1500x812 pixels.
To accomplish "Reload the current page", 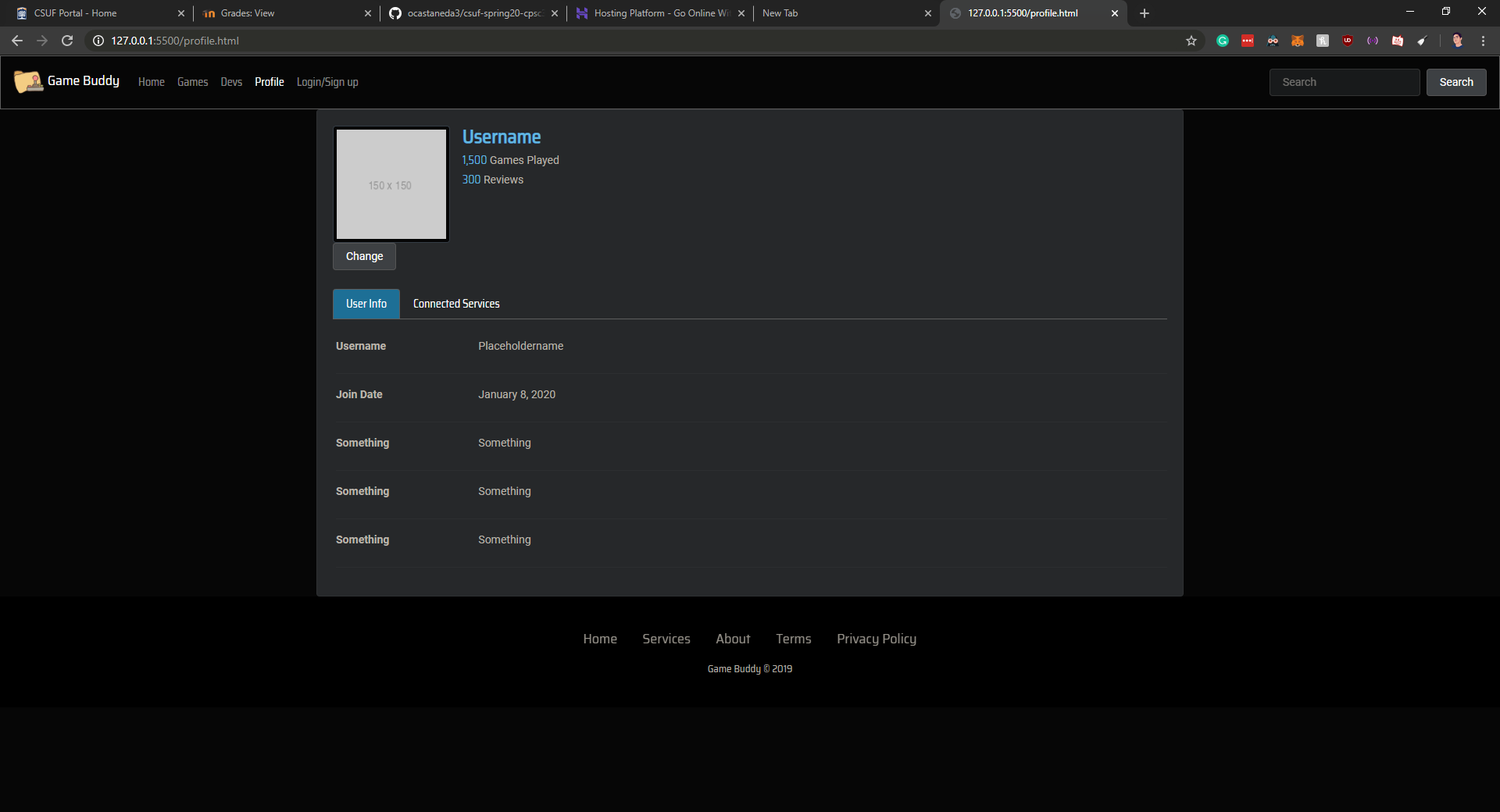I will pos(67,41).
